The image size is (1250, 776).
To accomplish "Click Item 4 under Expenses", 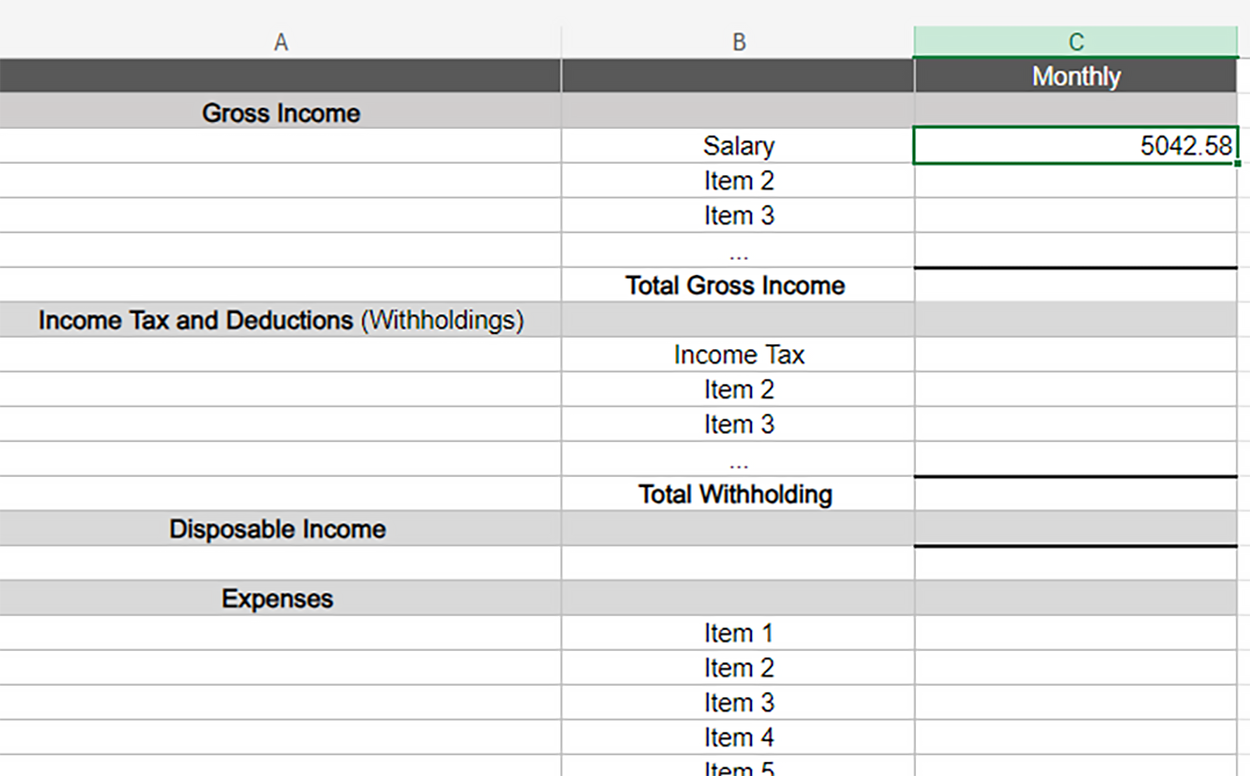I will tap(738, 737).
